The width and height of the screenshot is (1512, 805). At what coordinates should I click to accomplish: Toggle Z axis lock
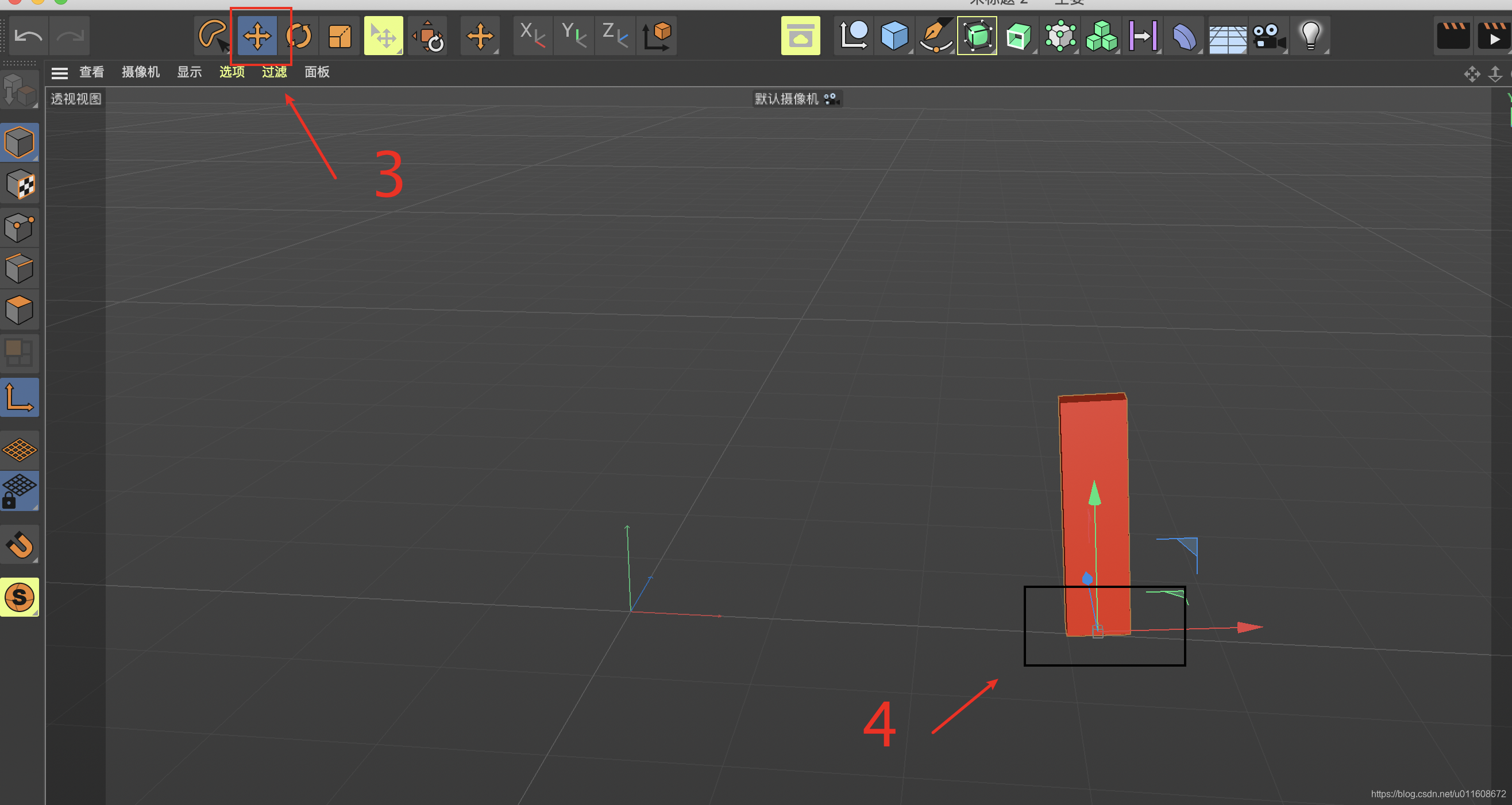tap(615, 36)
